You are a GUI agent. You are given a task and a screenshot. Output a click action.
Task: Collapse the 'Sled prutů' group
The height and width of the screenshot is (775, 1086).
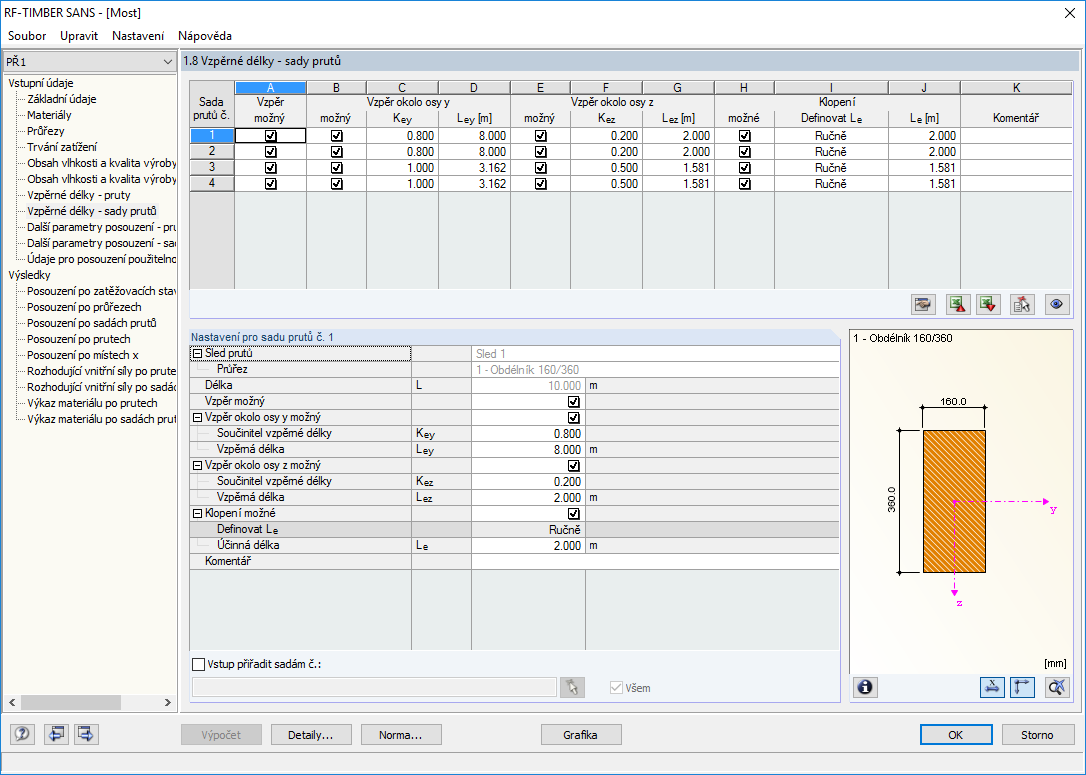pyautogui.click(x=197, y=354)
